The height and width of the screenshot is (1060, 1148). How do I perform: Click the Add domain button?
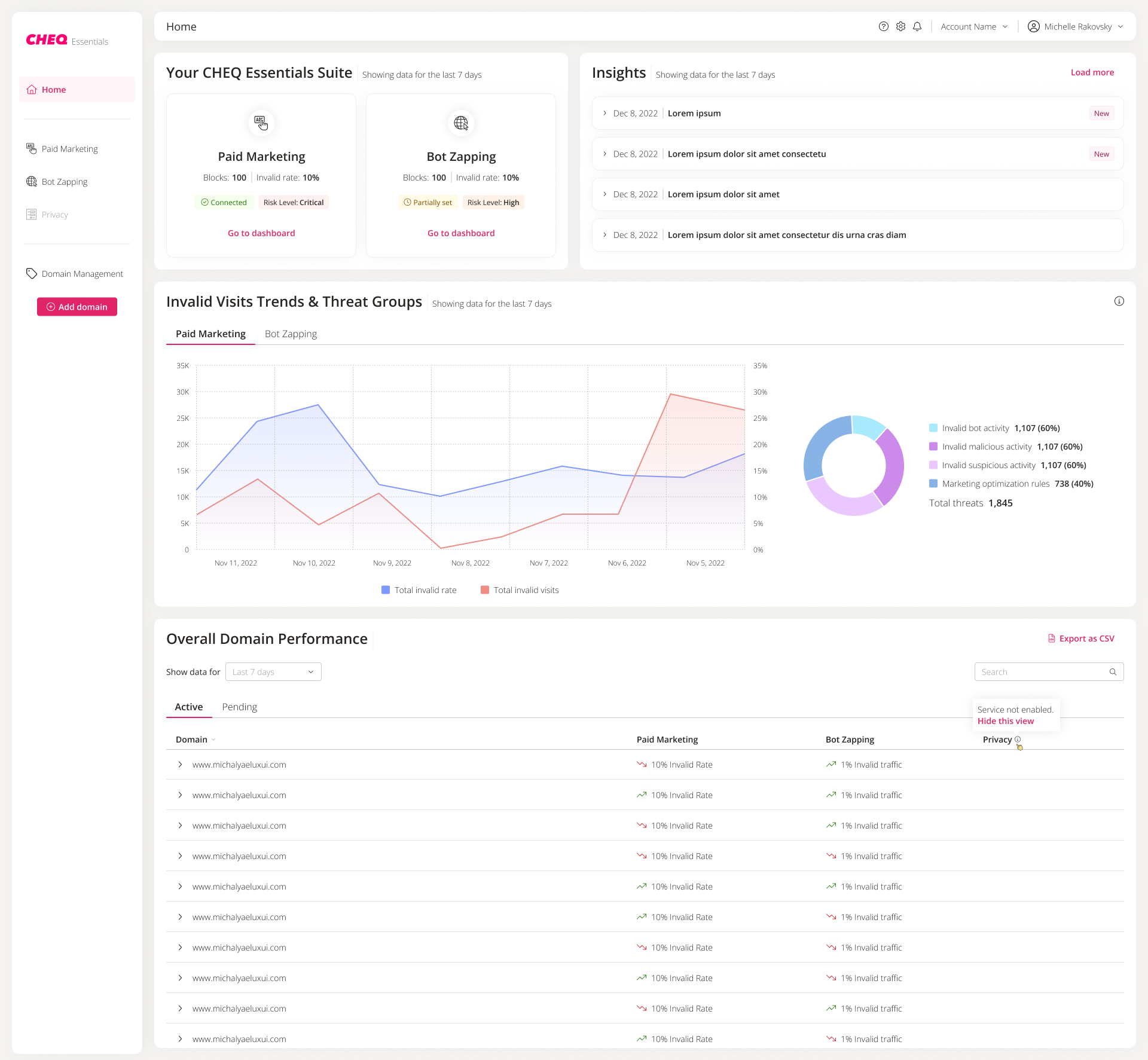tap(77, 306)
